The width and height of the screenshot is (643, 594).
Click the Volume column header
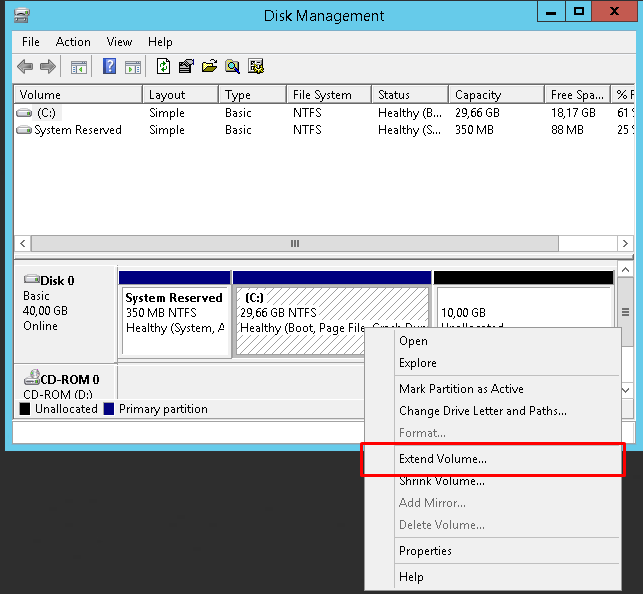coord(78,95)
